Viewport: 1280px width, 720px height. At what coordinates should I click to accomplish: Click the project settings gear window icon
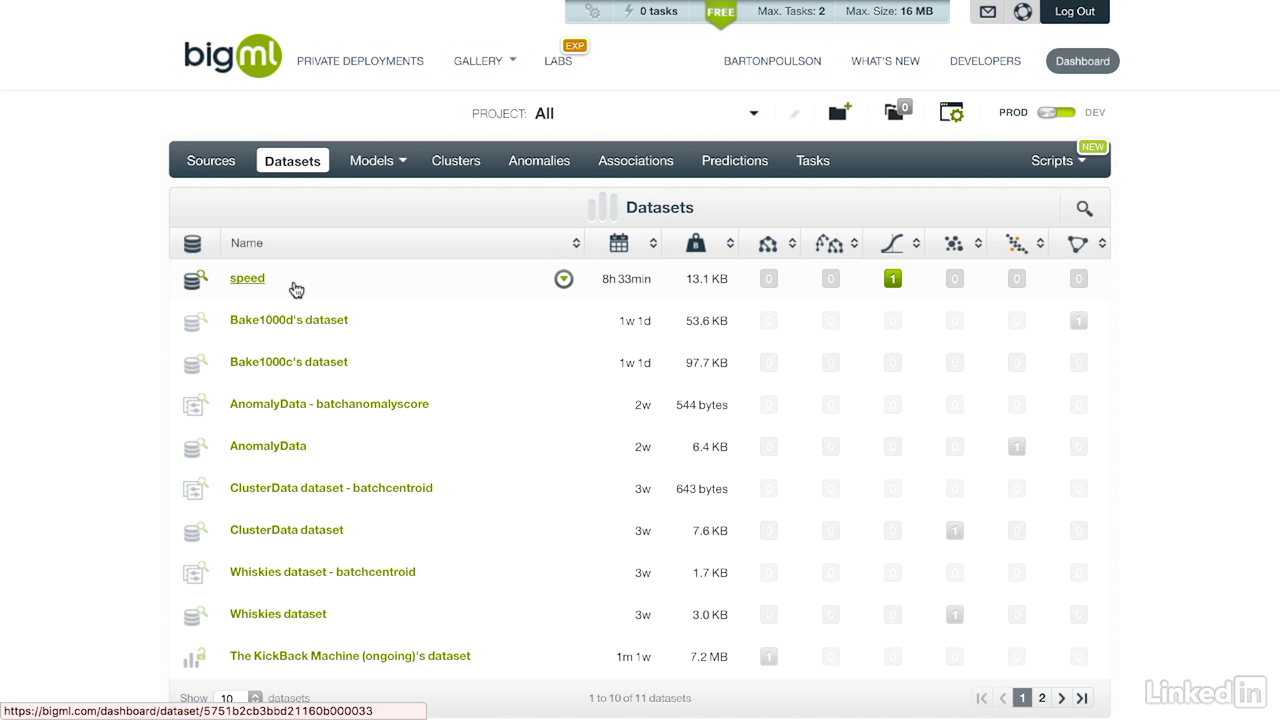pos(951,112)
